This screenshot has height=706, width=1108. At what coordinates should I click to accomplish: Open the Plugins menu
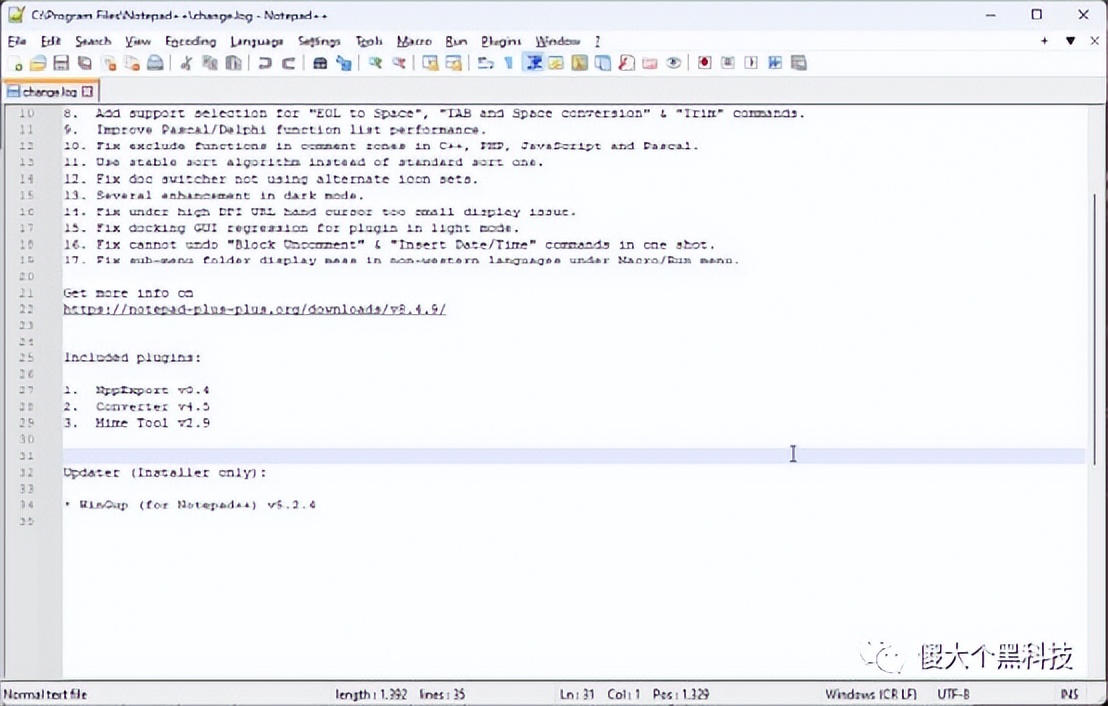(x=501, y=41)
